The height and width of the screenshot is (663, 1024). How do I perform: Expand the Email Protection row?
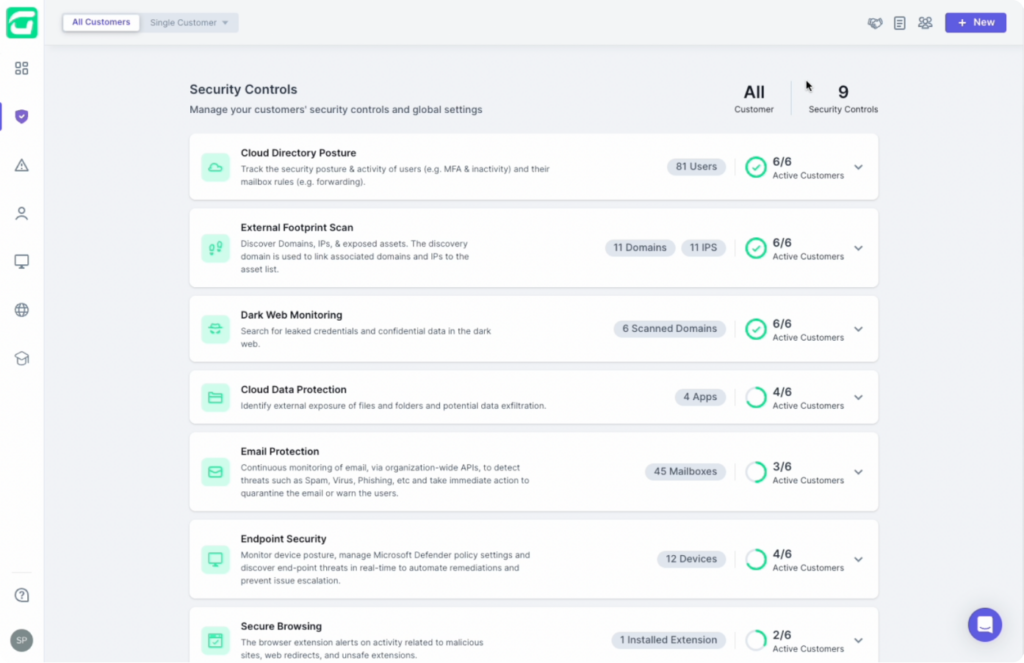tap(858, 472)
